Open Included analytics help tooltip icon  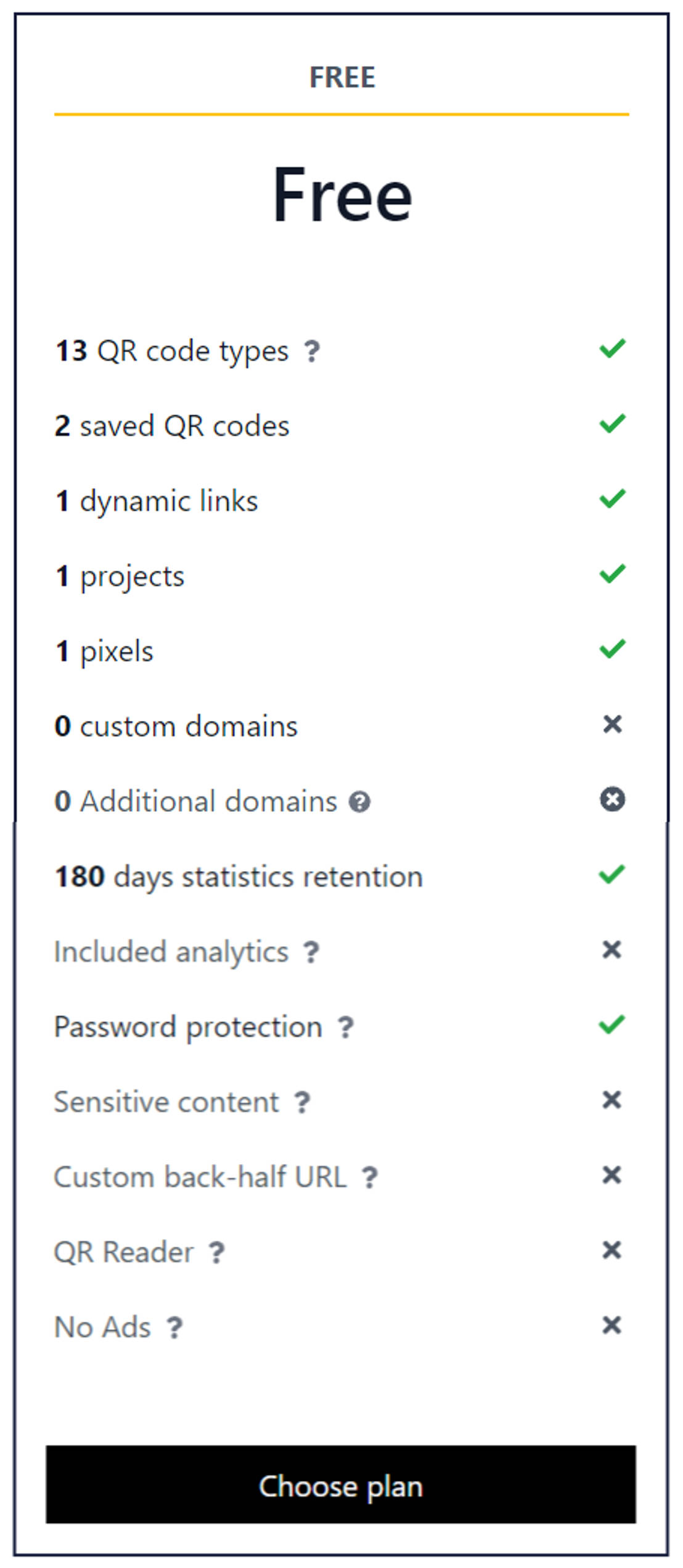(x=311, y=952)
